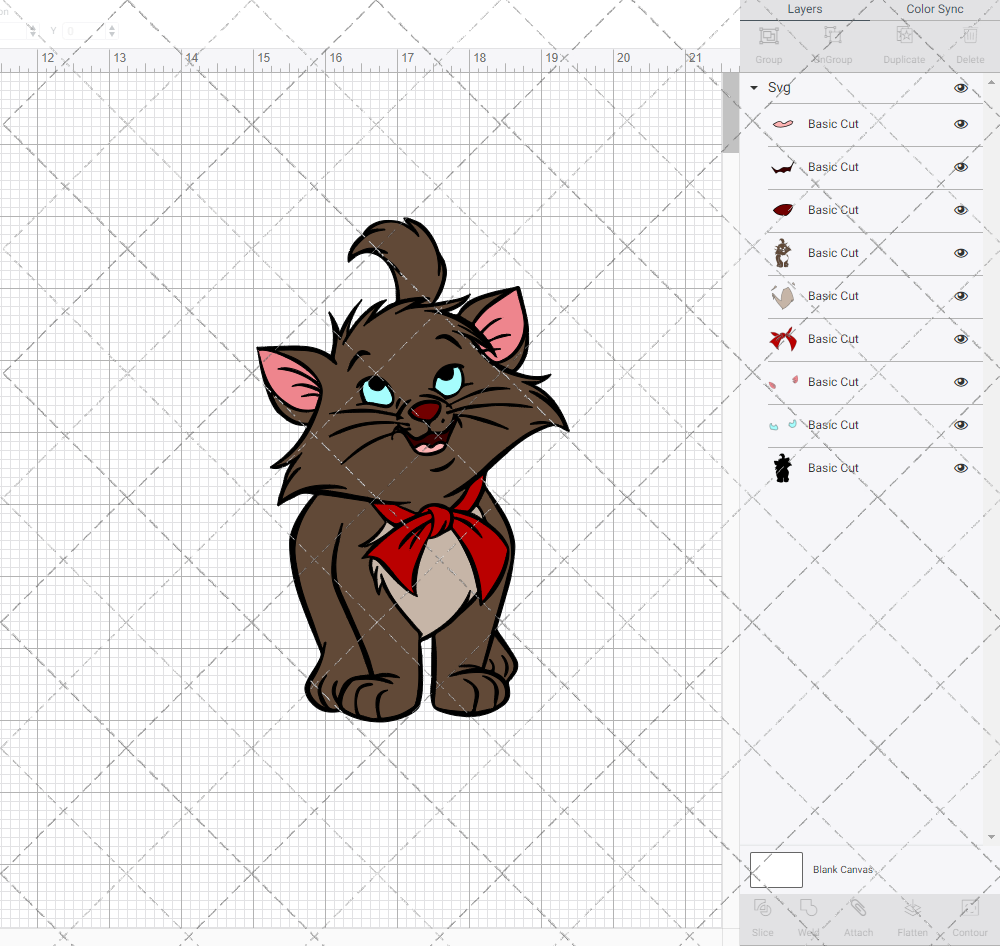Select the red bow layer thumbnail
1000x946 pixels.
(783, 339)
